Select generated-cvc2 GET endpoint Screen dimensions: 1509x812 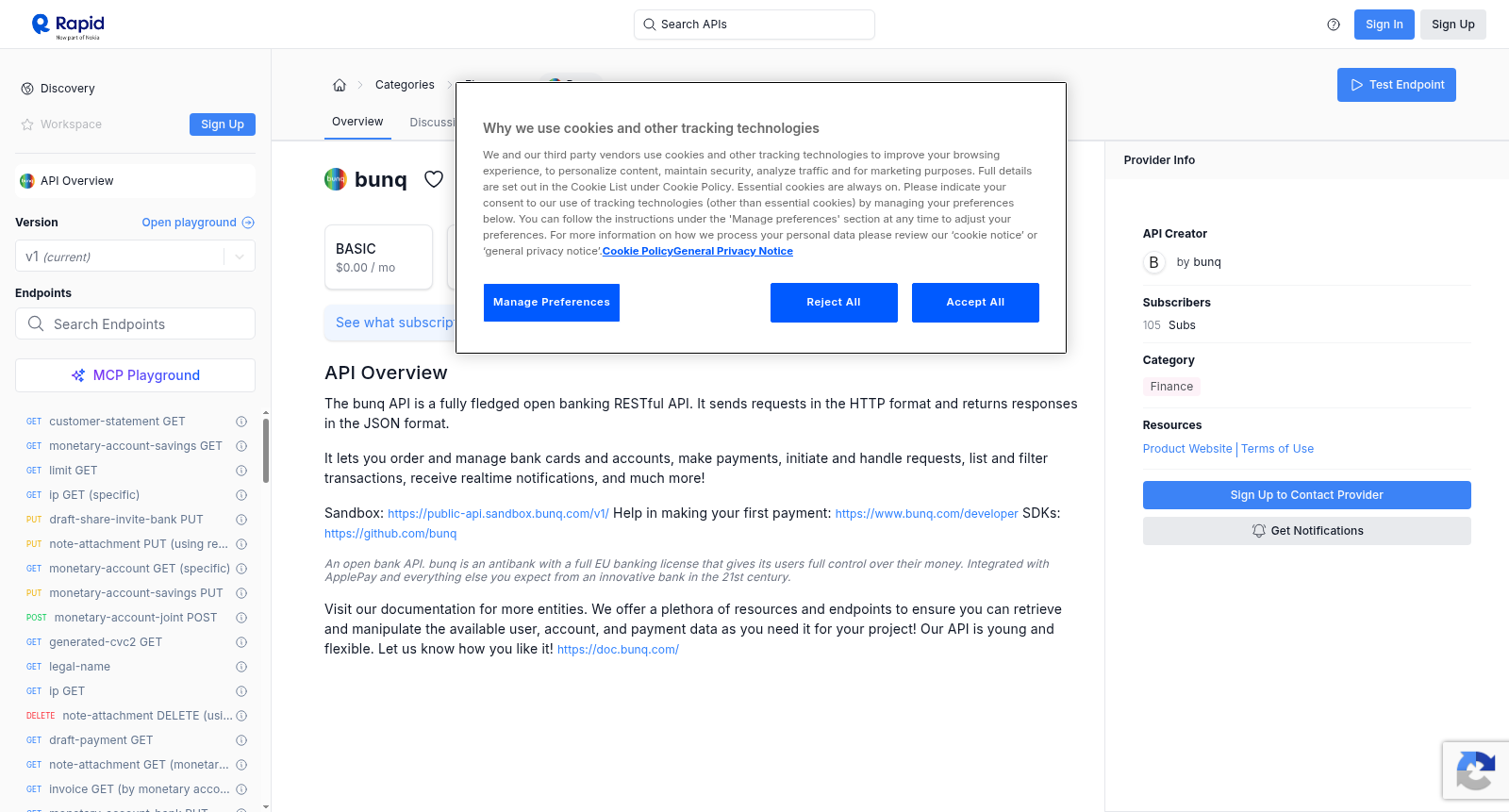pos(106,642)
